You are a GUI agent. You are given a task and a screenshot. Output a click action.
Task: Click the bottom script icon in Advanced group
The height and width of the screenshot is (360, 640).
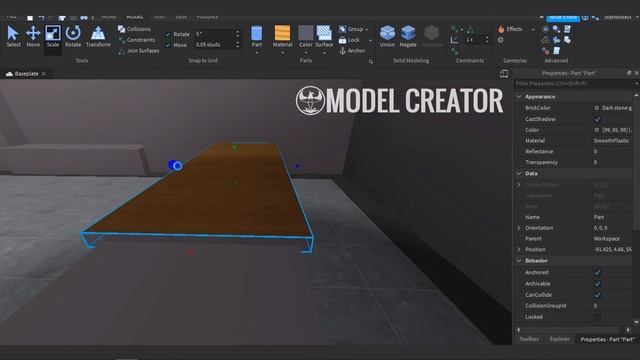pos(556,51)
